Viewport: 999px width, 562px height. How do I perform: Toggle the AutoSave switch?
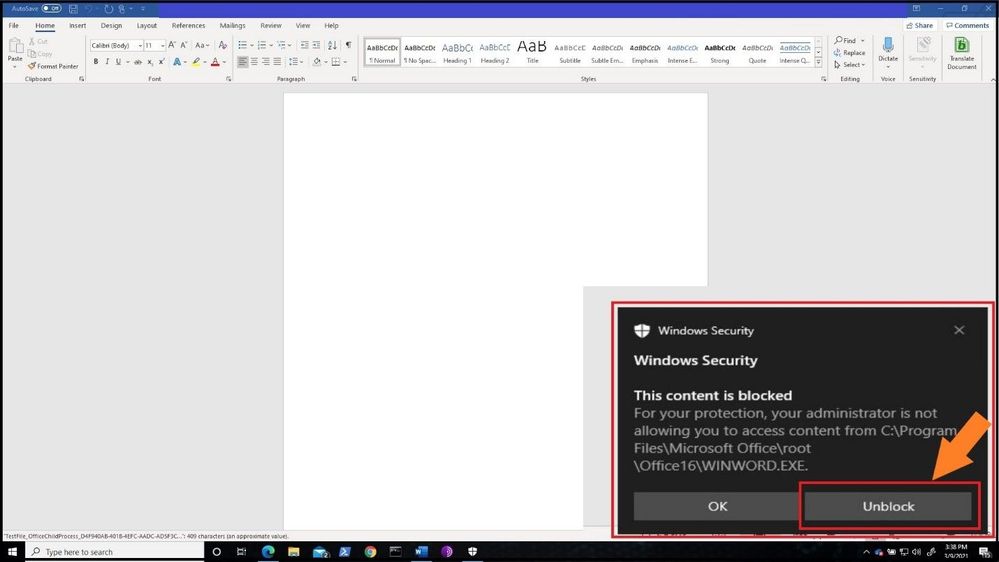click(x=52, y=8)
